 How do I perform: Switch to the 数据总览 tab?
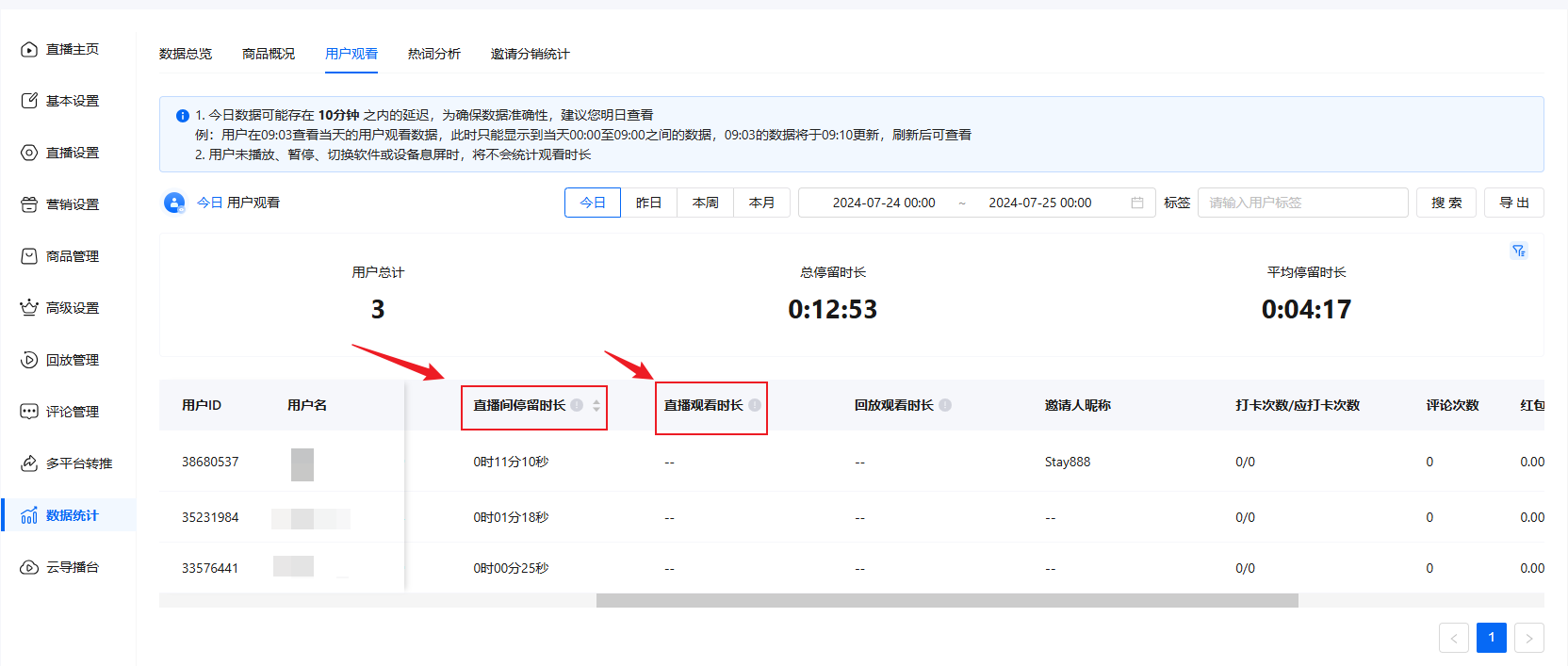(186, 54)
